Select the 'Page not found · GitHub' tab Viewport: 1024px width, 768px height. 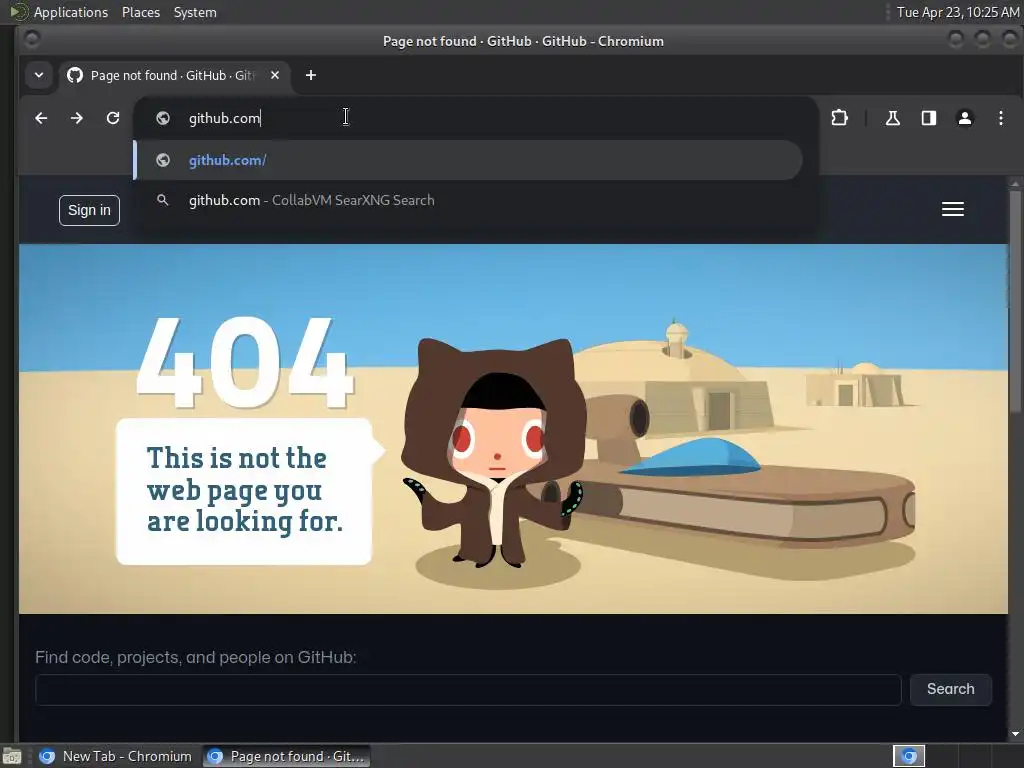(x=174, y=75)
